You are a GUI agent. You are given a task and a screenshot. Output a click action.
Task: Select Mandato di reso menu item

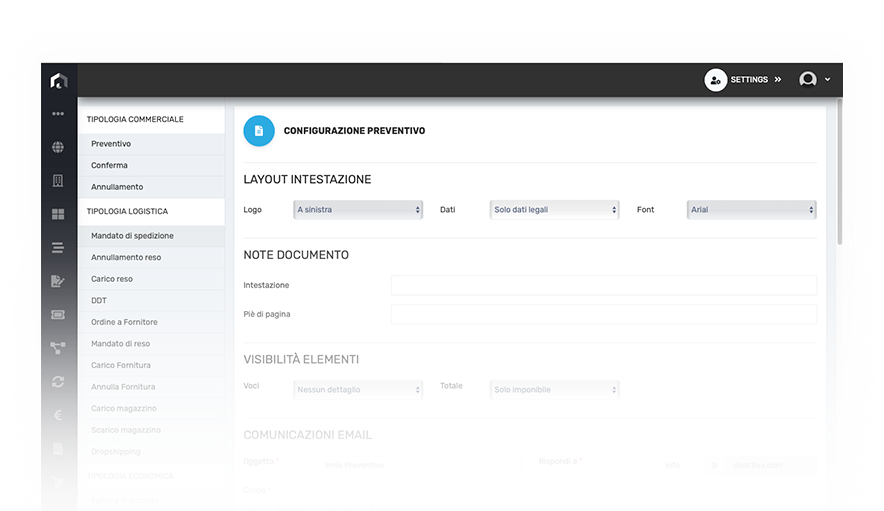tap(151, 343)
